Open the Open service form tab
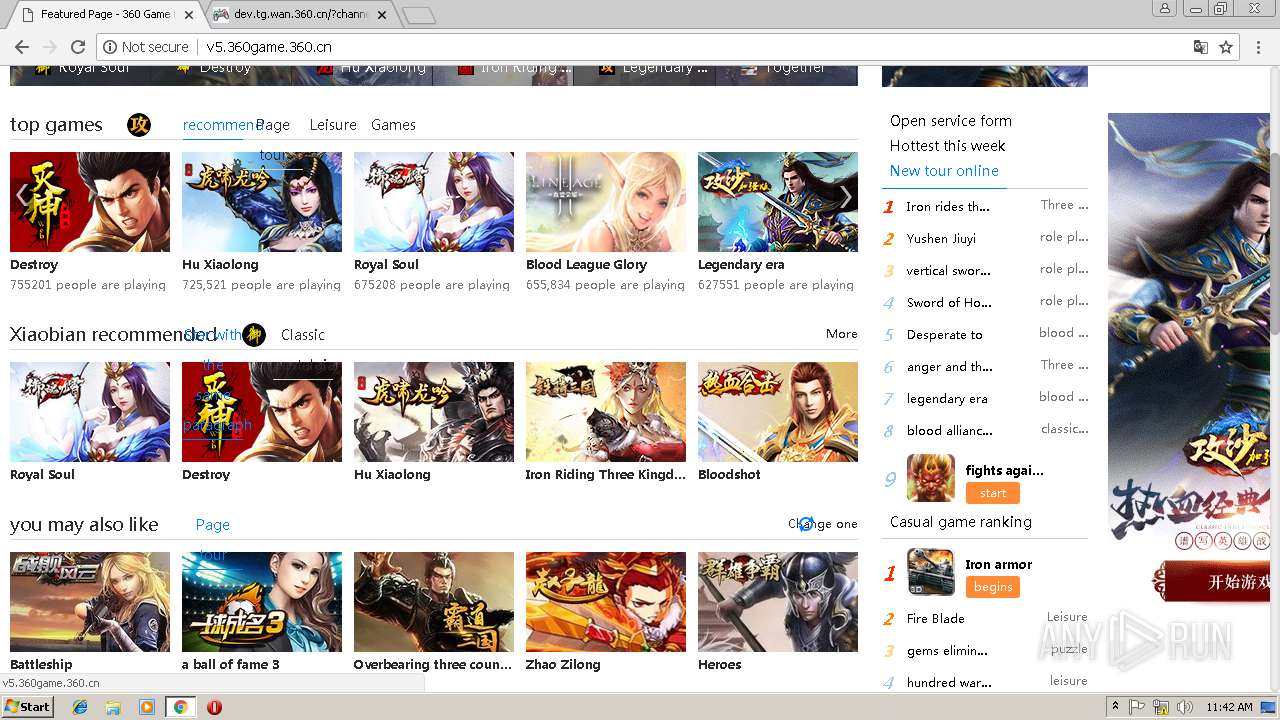 point(951,121)
